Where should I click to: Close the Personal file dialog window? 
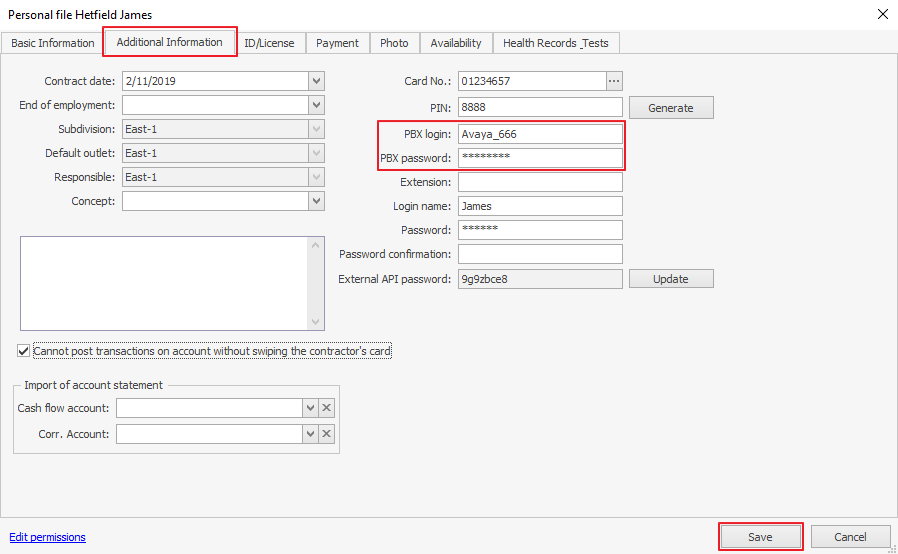882,14
